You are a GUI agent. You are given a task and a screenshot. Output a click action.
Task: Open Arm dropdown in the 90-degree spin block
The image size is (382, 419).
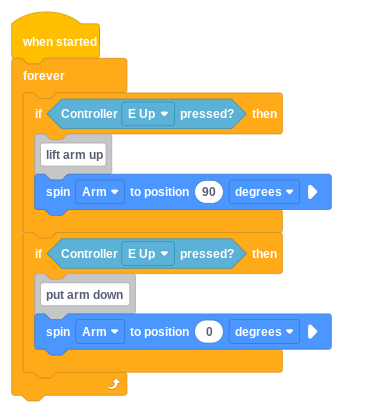[x=100, y=192]
